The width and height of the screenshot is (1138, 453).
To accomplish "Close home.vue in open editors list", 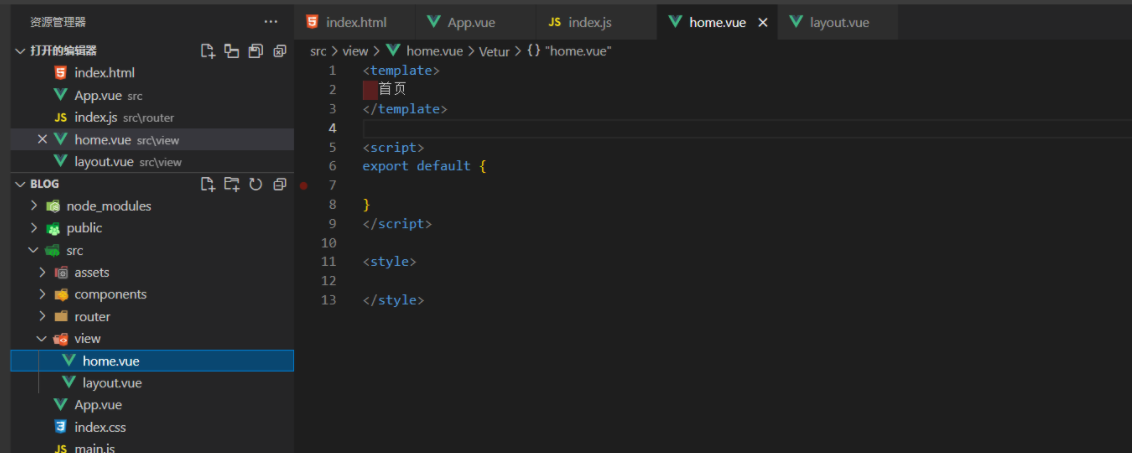I will tap(43, 139).
